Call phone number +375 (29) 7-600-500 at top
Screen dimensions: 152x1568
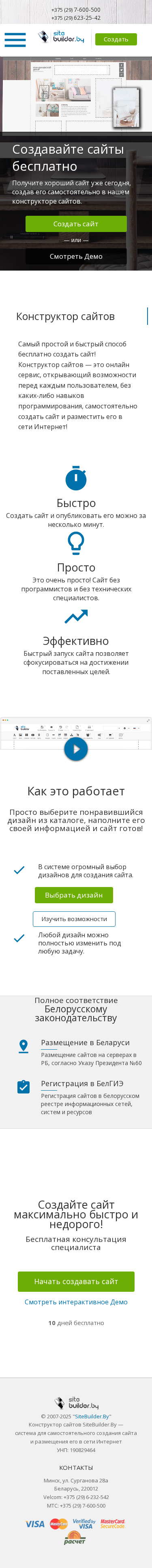coord(76,10)
